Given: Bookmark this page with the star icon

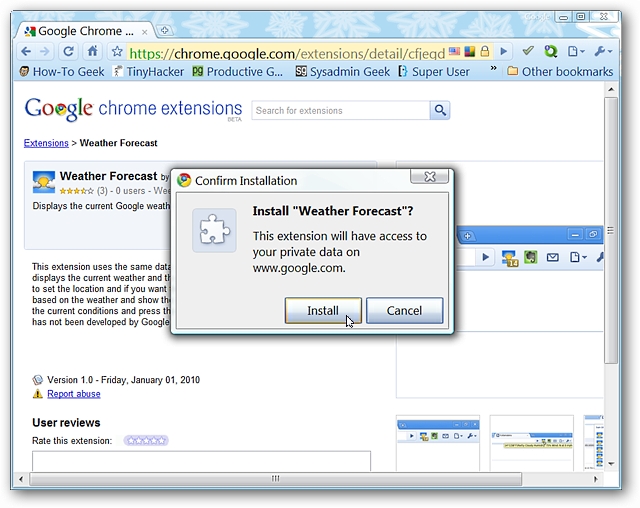Looking at the screenshot, I should (x=117, y=51).
